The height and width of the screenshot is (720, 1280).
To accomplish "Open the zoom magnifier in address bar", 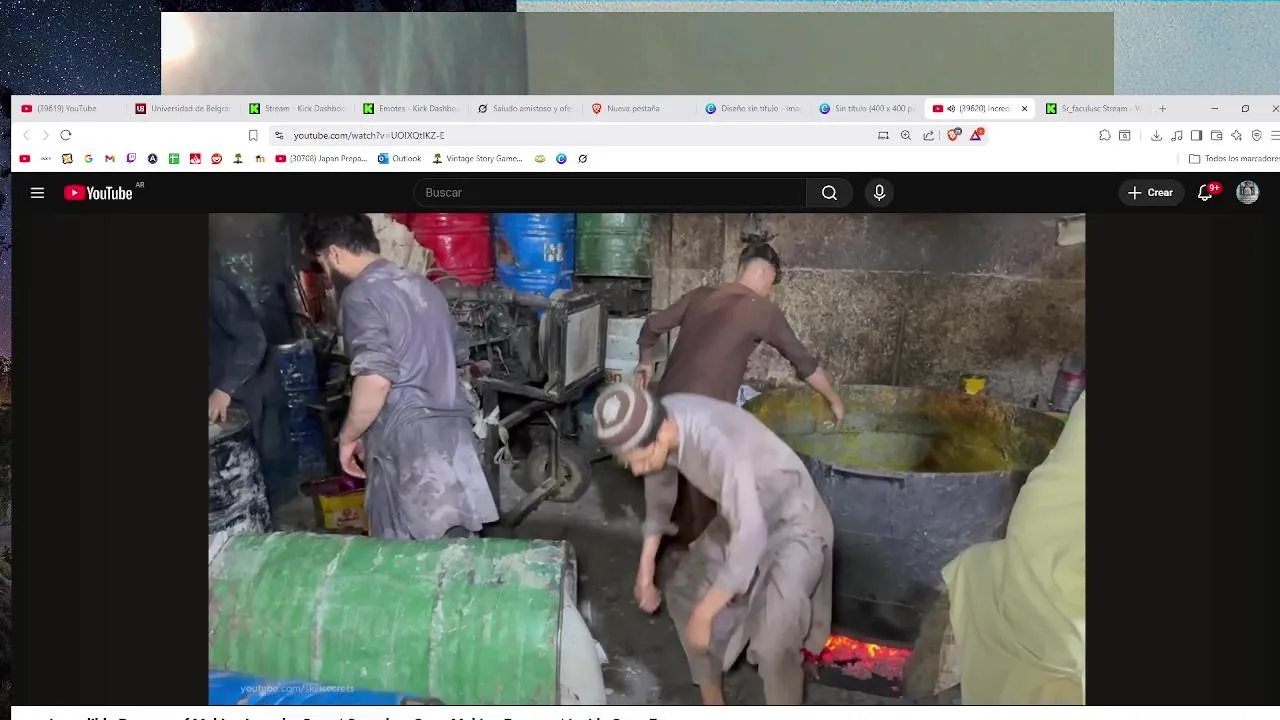I will (906, 135).
